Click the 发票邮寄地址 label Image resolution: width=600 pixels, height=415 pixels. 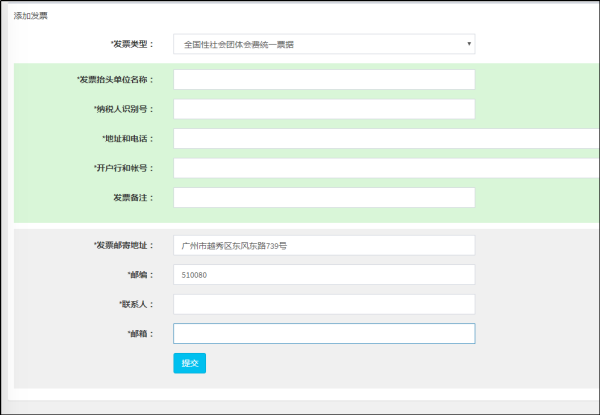[x=123, y=245]
